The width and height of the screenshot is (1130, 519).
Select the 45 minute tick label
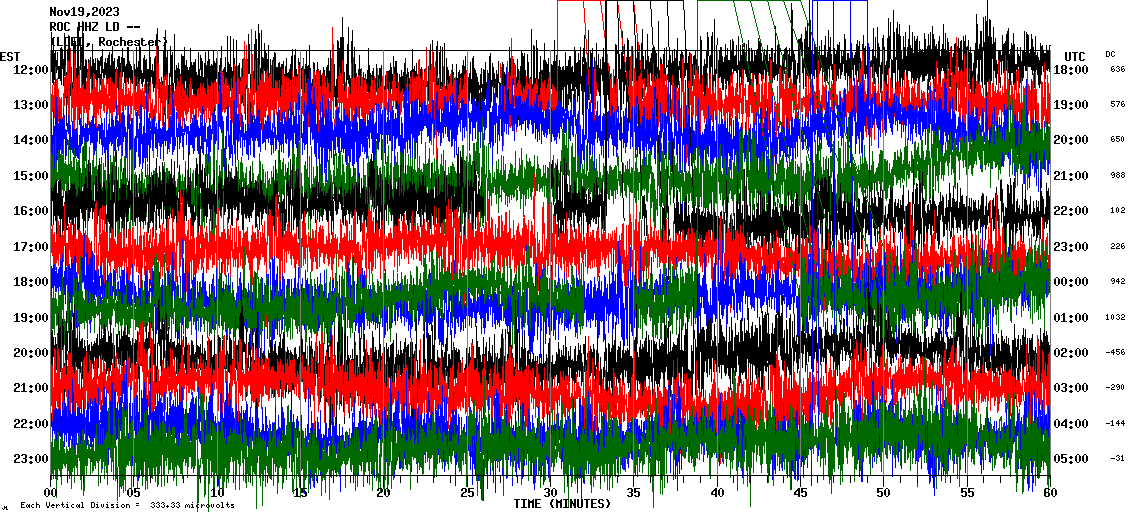[x=800, y=493]
